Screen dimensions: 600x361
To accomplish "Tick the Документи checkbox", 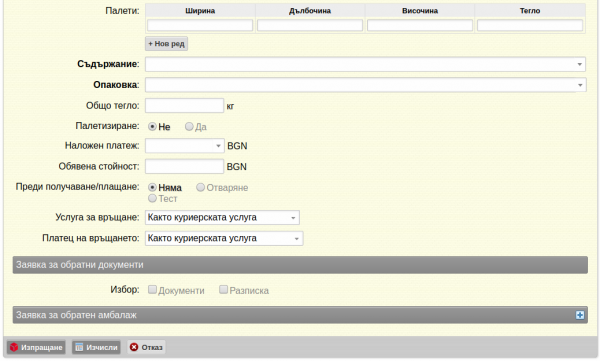I will pos(152,290).
